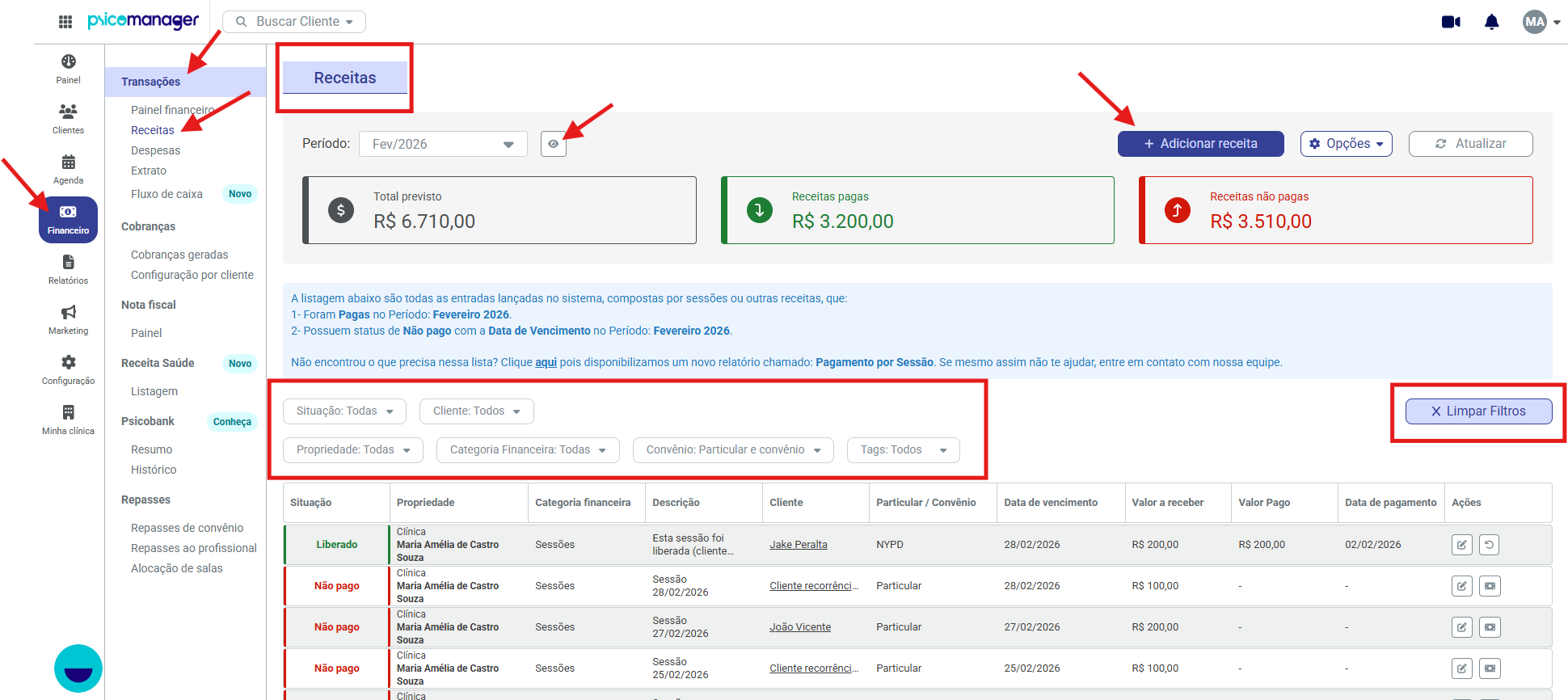Viewport: 1568px width, 700px height.
Task: Open the apps grid menu icon
Action: click(x=65, y=22)
